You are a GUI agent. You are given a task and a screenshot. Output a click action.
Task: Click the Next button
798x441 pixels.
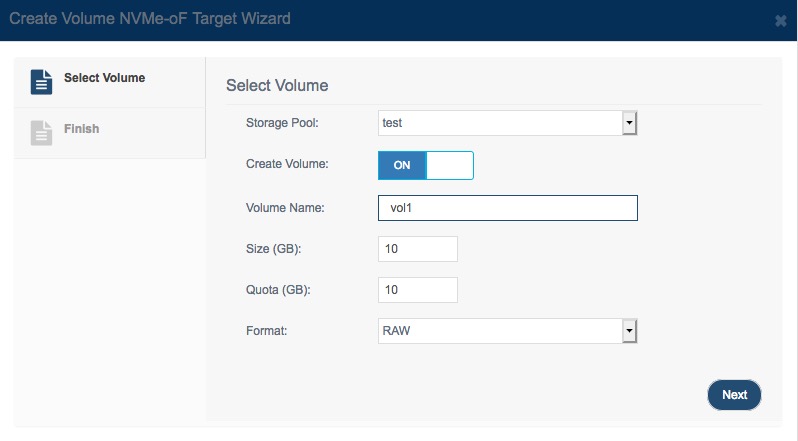(x=734, y=395)
